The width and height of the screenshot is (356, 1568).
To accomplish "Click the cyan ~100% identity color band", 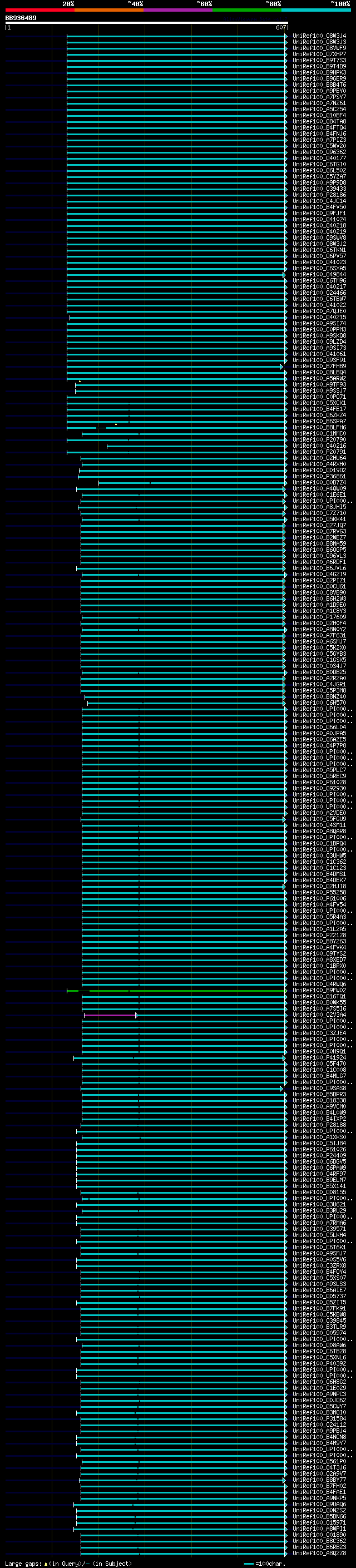I will click(x=316, y=10).
